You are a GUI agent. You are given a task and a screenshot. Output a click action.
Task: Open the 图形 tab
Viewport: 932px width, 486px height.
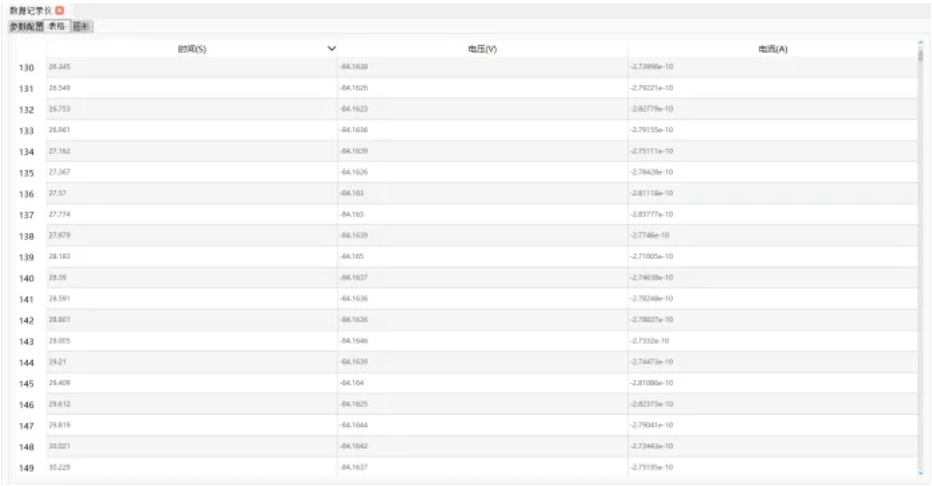click(82, 27)
